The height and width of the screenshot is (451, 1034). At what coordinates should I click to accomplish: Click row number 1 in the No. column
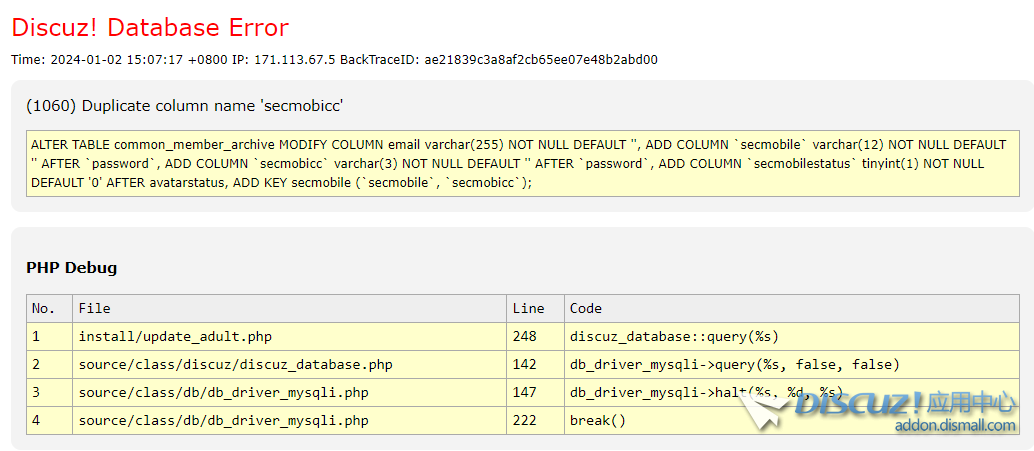click(49, 336)
